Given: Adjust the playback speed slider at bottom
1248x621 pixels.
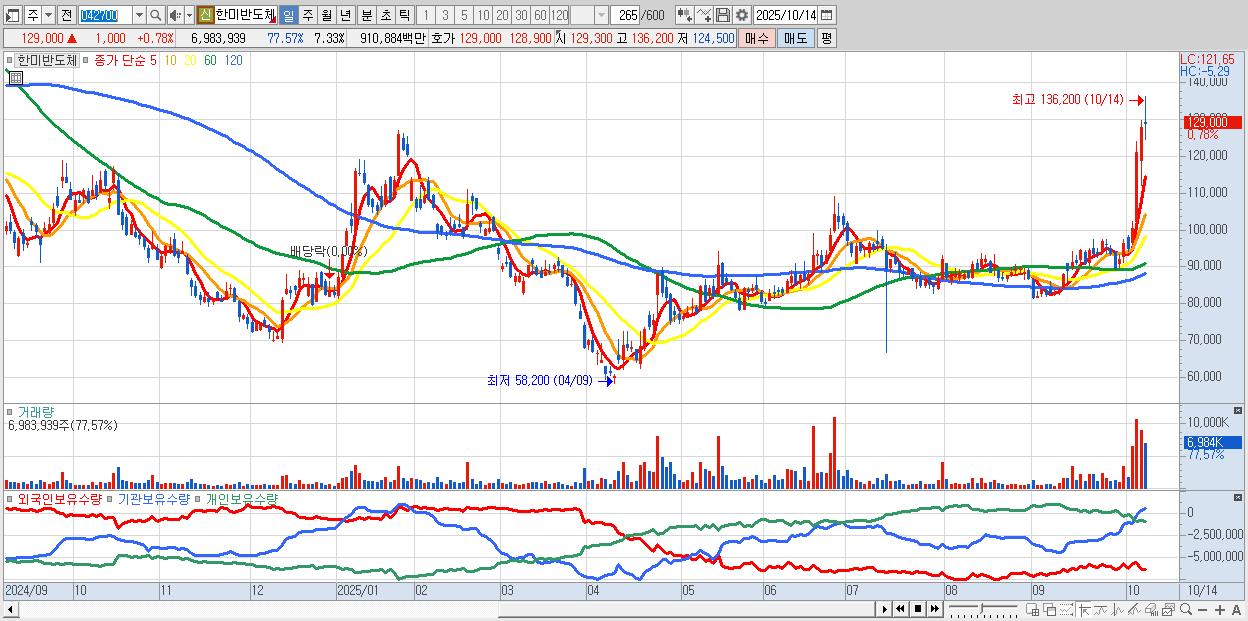Looking at the screenshot, I should pyautogui.click(x=981, y=609).
